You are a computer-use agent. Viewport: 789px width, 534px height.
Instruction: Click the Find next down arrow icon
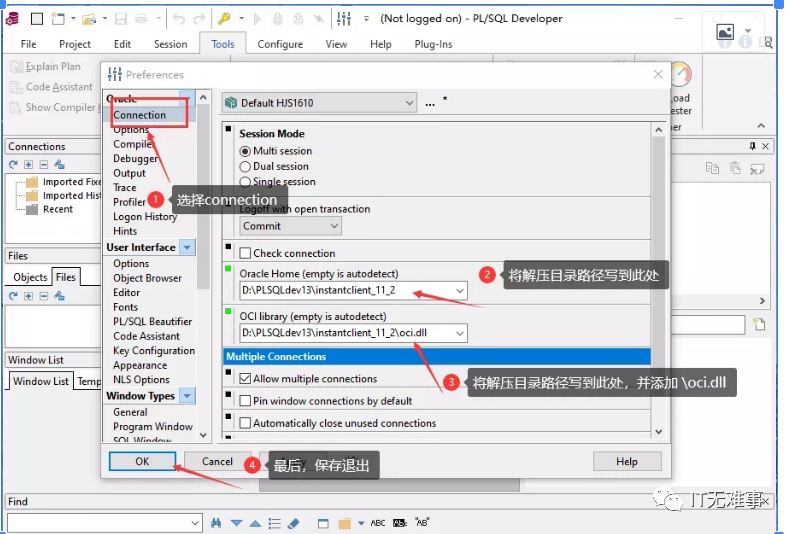coord(236,523)
